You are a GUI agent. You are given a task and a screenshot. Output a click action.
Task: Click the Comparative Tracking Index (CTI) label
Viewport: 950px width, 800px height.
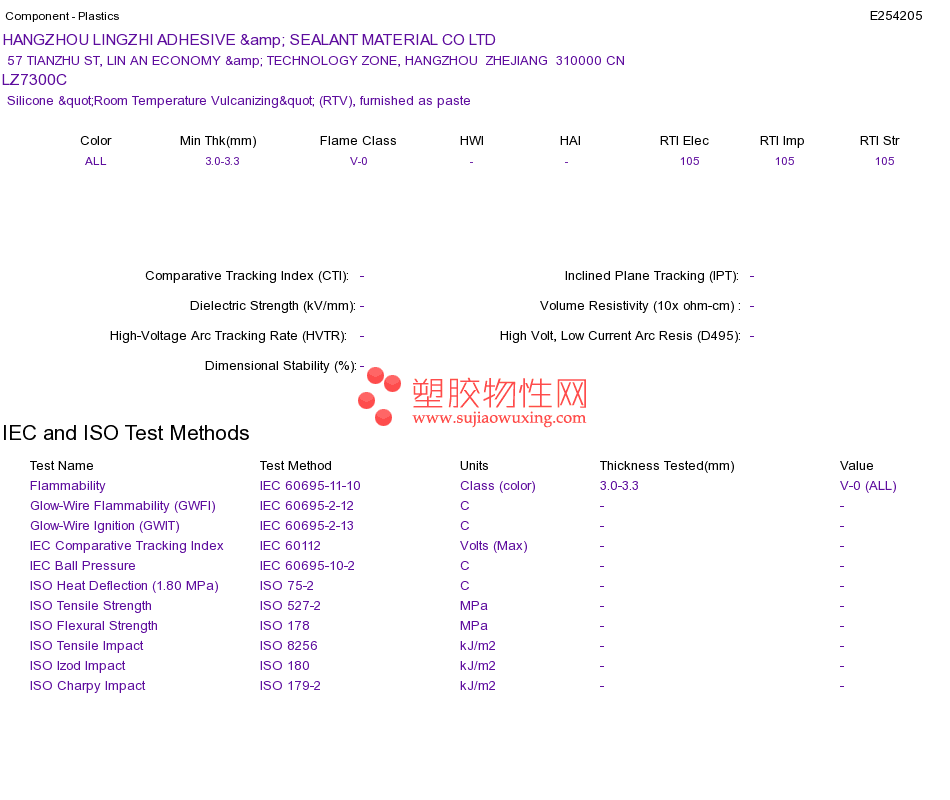coord(247,276)
